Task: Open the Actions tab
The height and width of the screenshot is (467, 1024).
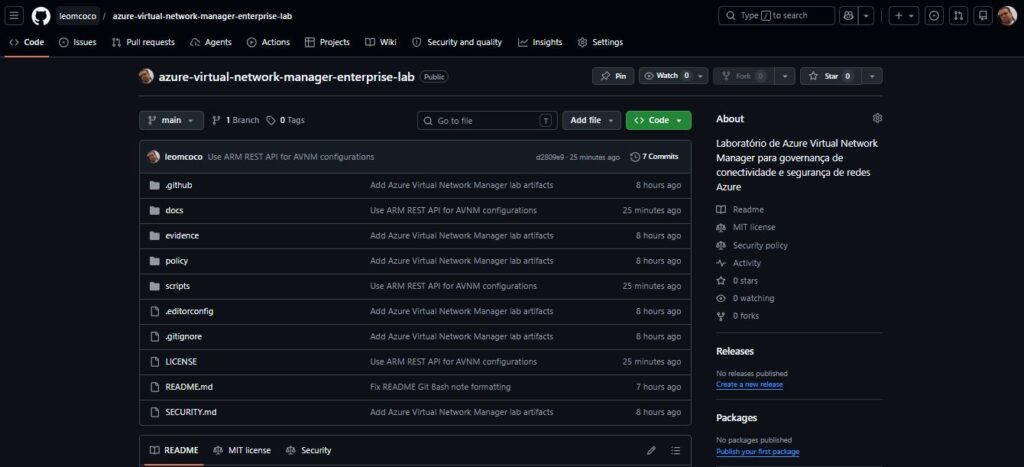Action: click(268, 42)
